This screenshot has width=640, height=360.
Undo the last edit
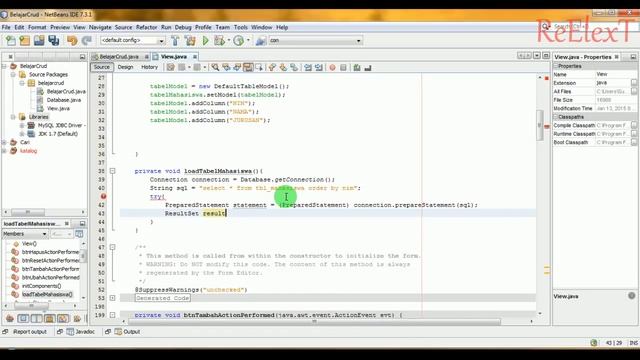72,40
